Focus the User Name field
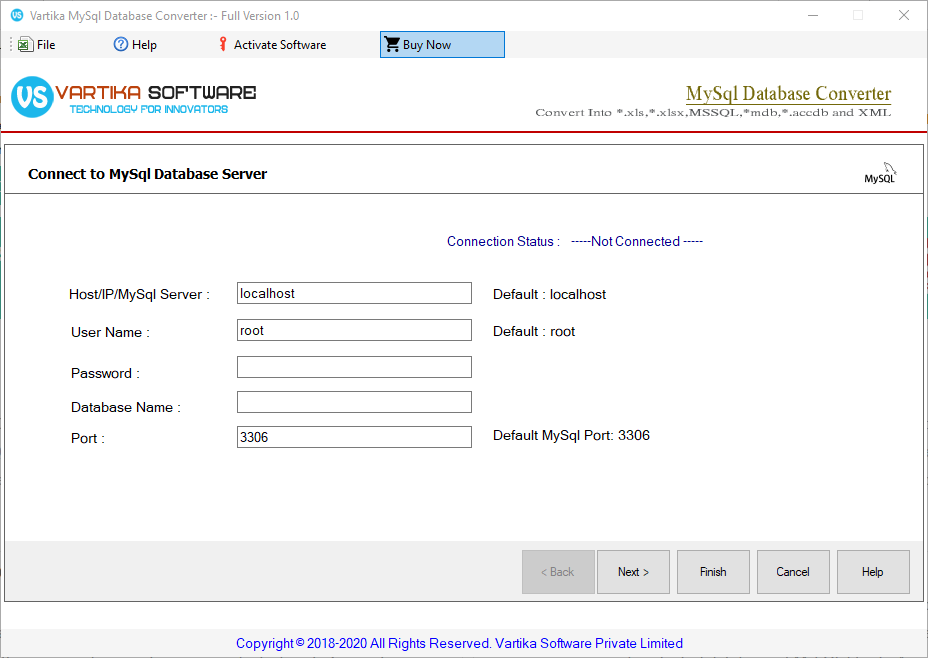The width and height of the screenshot is (928, 658). (x=354, y=330)
